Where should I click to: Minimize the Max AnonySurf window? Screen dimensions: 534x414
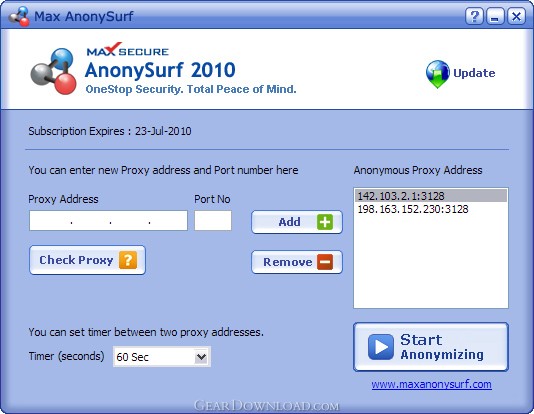coord(495,16)
